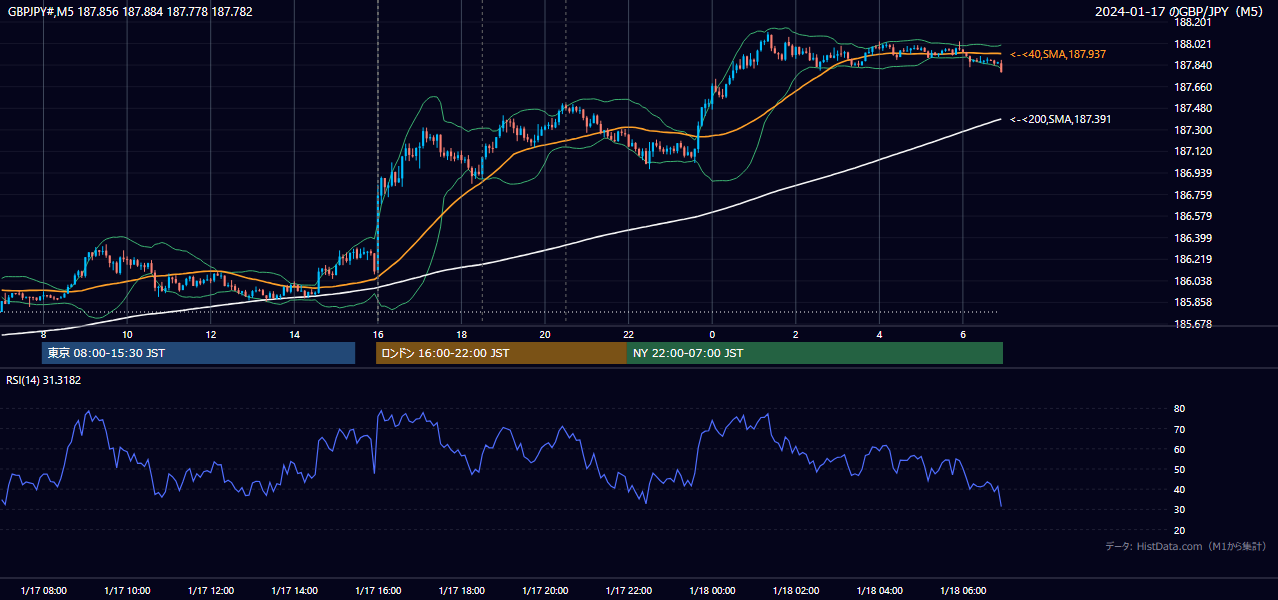Click the 186.219 price axis label
Screen dimensions: 1278x600
[1193, 259]
